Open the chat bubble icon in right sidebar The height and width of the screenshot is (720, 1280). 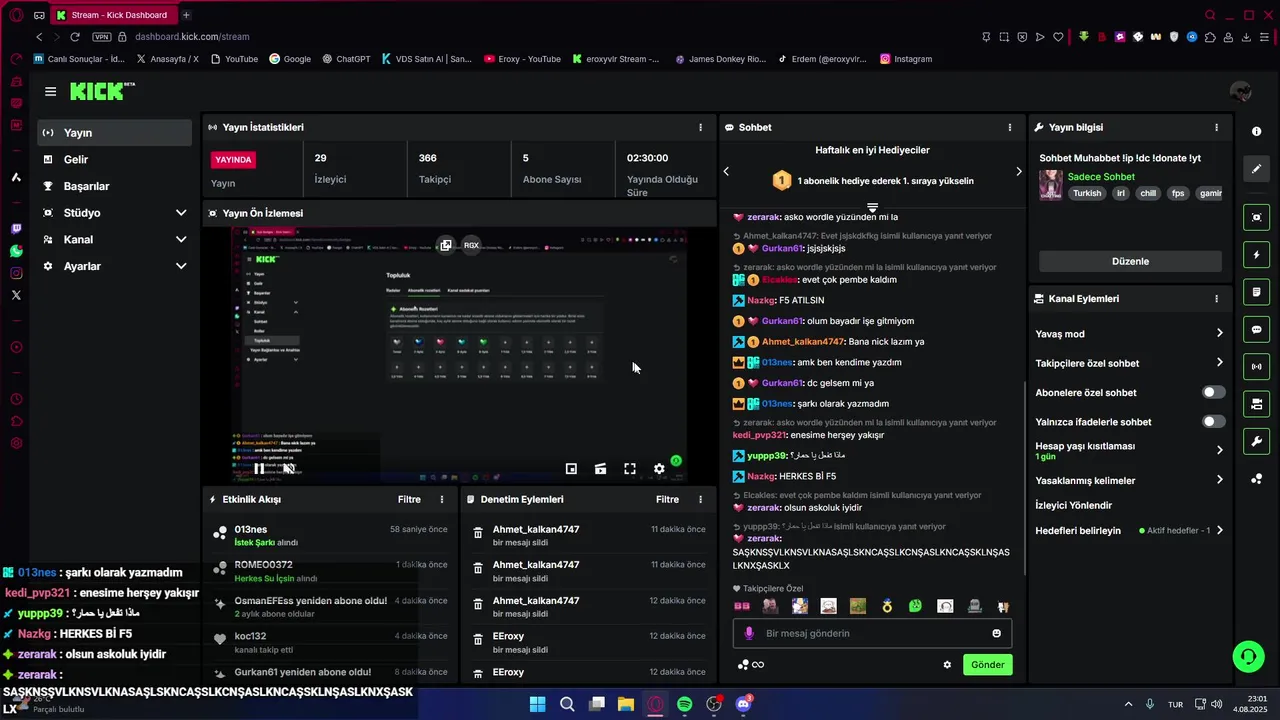[1257, 329]
